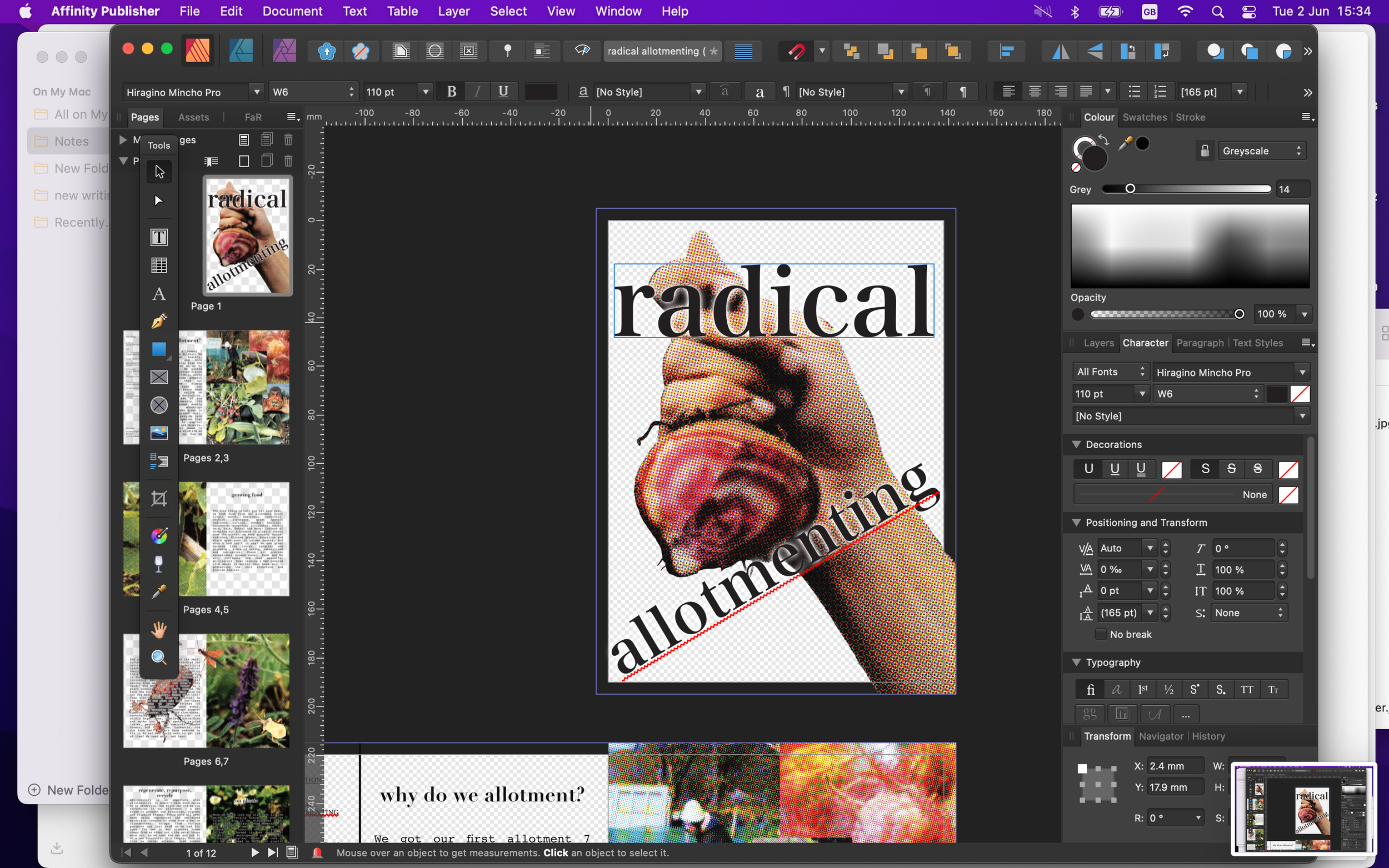Screen dimensions: 1389x868
Task: Select the Place Image tool
Action: [159, 433]
